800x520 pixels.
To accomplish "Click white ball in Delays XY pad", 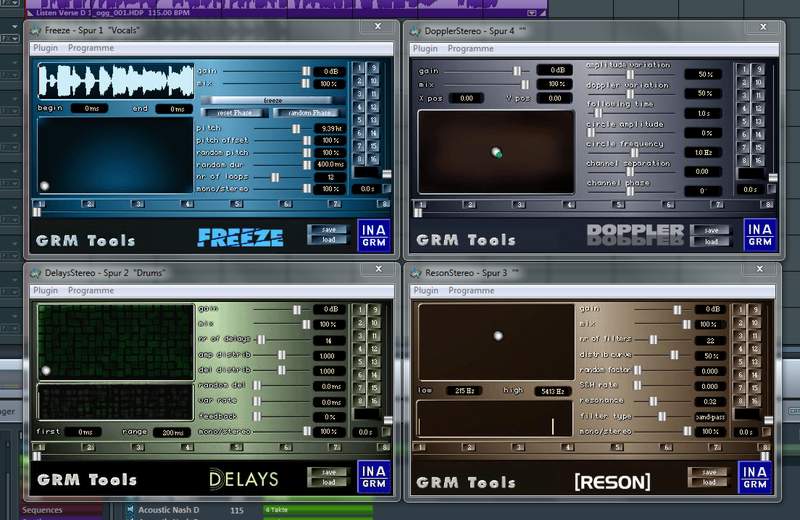I will click(x=46, y=370).
